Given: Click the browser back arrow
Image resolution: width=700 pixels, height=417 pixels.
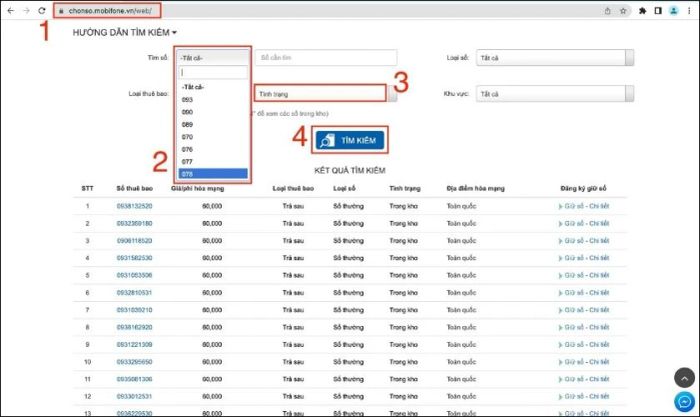Looking at the screenshot, I should tap(11, 11).
